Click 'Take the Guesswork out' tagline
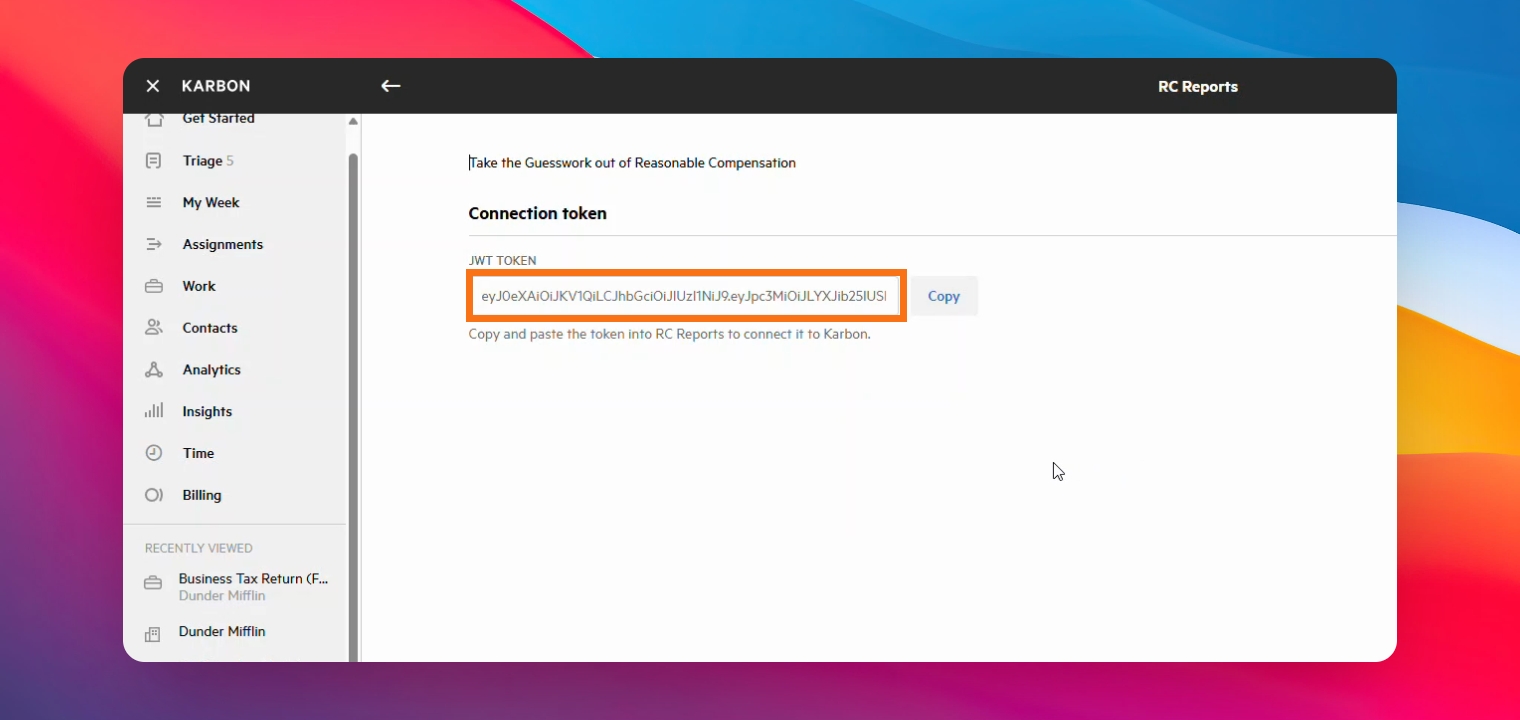This screenshot has width=1520, height=720. [x=632, y=163]
